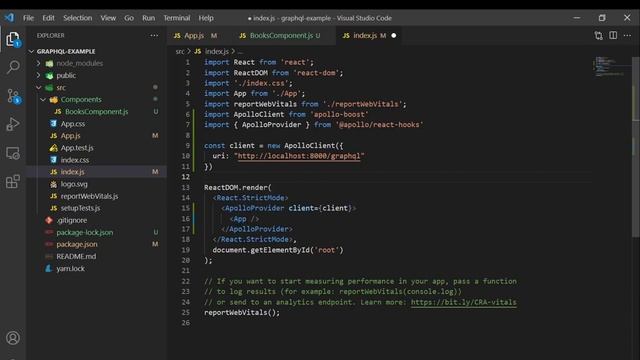Open Source Control view

[x=13, y=96]
